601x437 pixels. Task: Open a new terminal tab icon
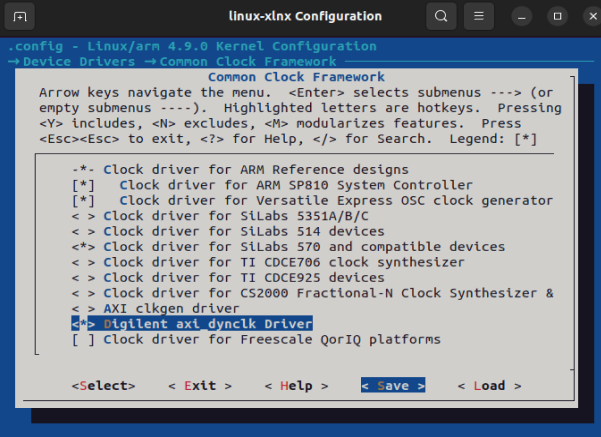[x=20, y=16]
